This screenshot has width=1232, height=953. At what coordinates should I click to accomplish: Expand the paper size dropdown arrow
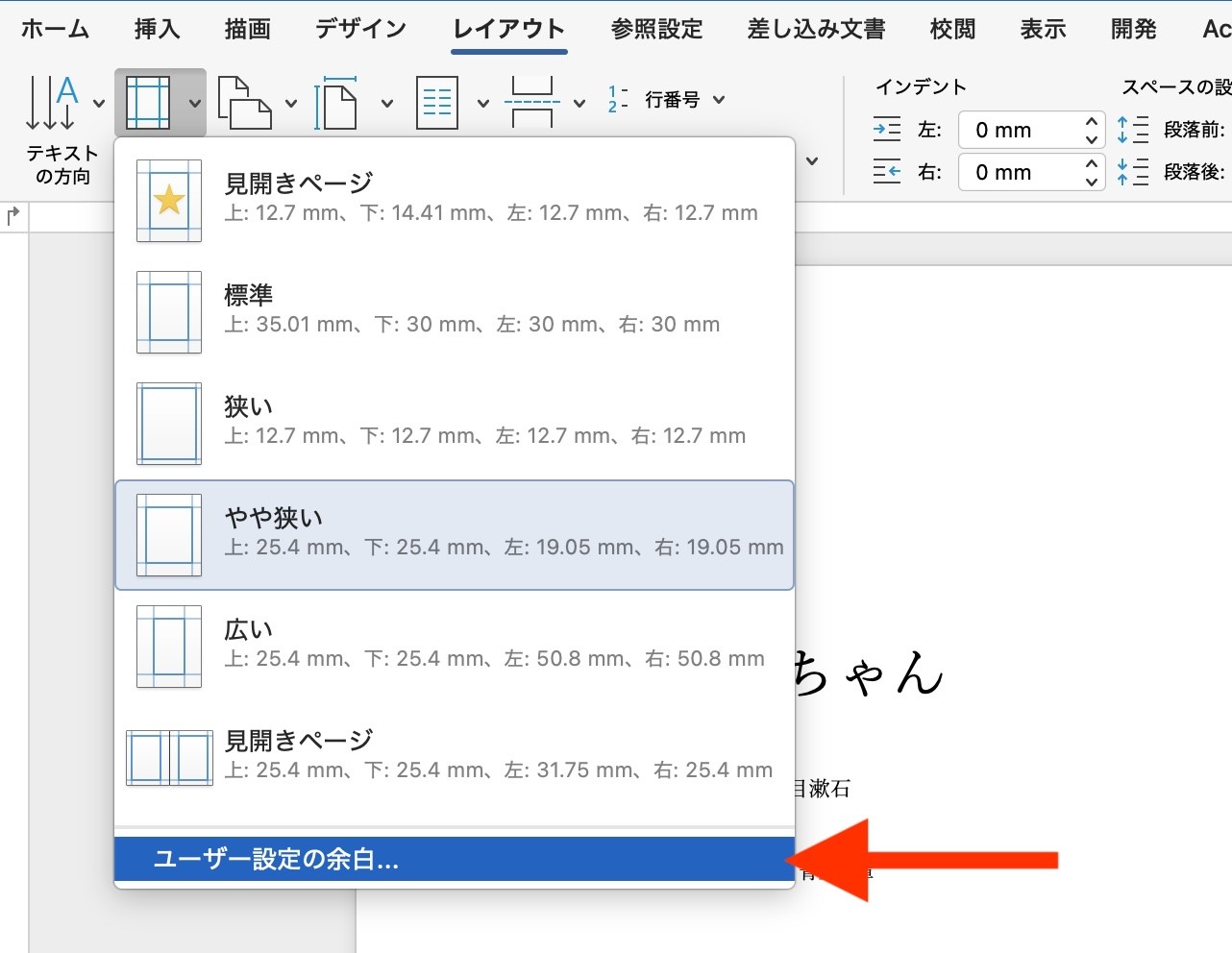coord(387,103)
